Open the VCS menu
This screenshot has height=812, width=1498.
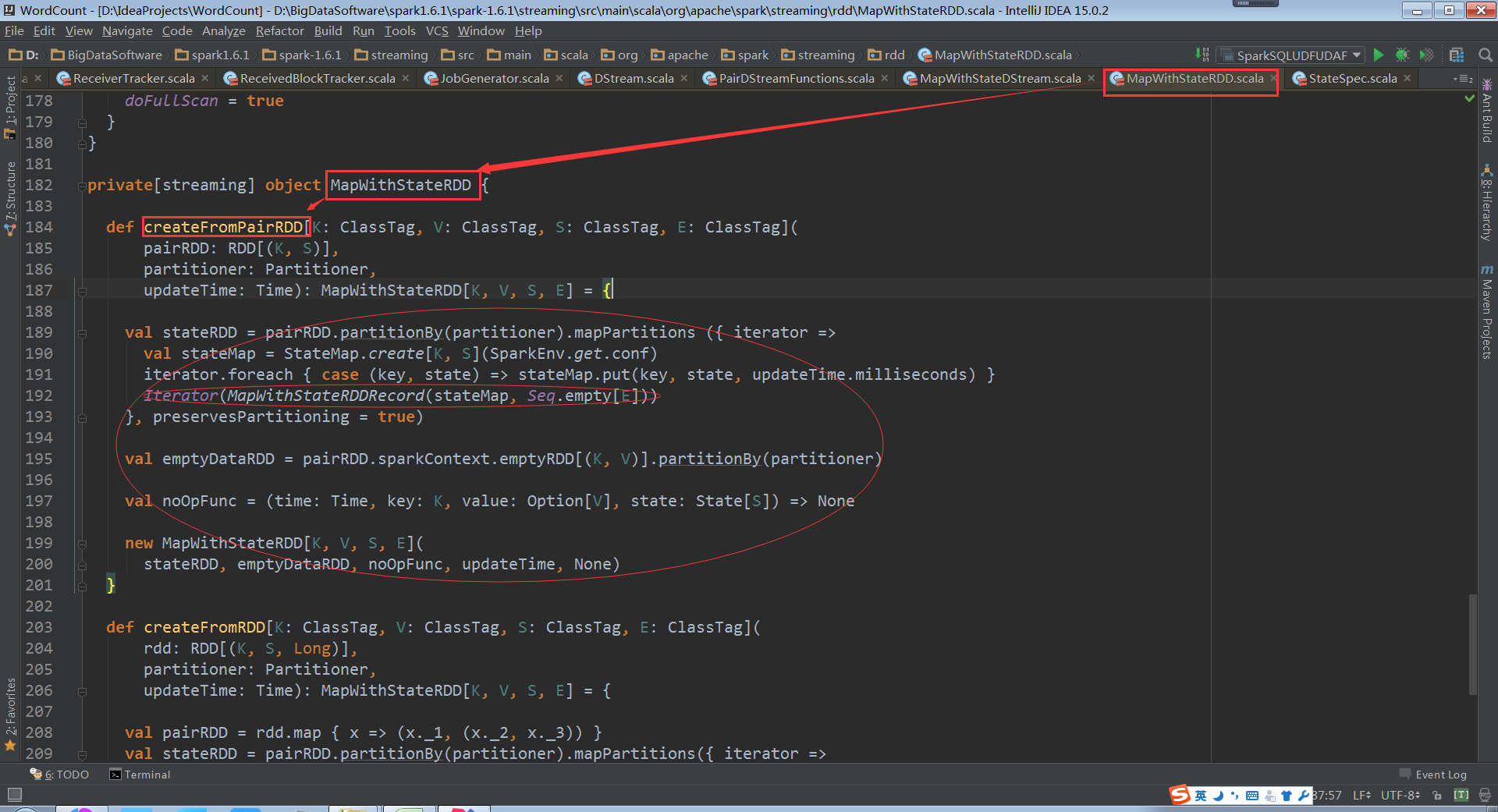(x=437, y=31)
